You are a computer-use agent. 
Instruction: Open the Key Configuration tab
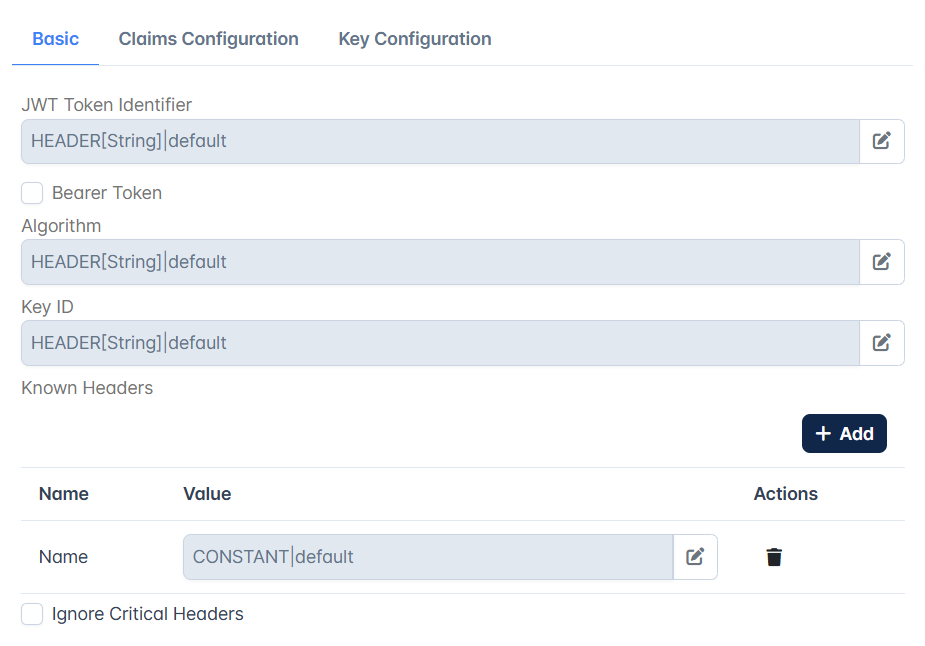tap(415, 39)
